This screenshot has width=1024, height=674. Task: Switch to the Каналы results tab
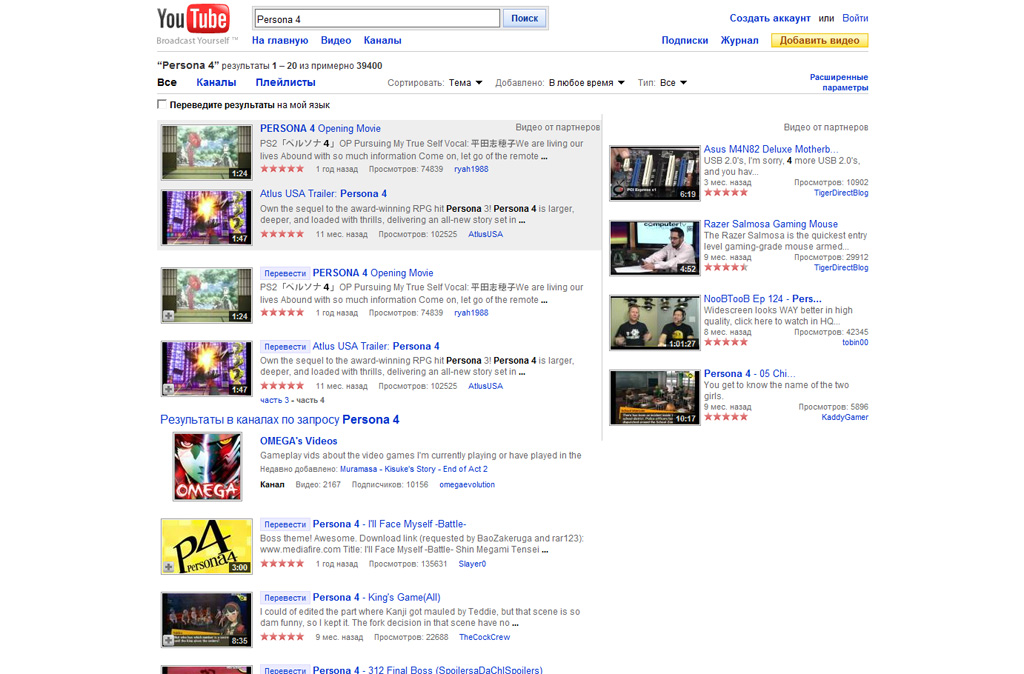pos(216,82)
